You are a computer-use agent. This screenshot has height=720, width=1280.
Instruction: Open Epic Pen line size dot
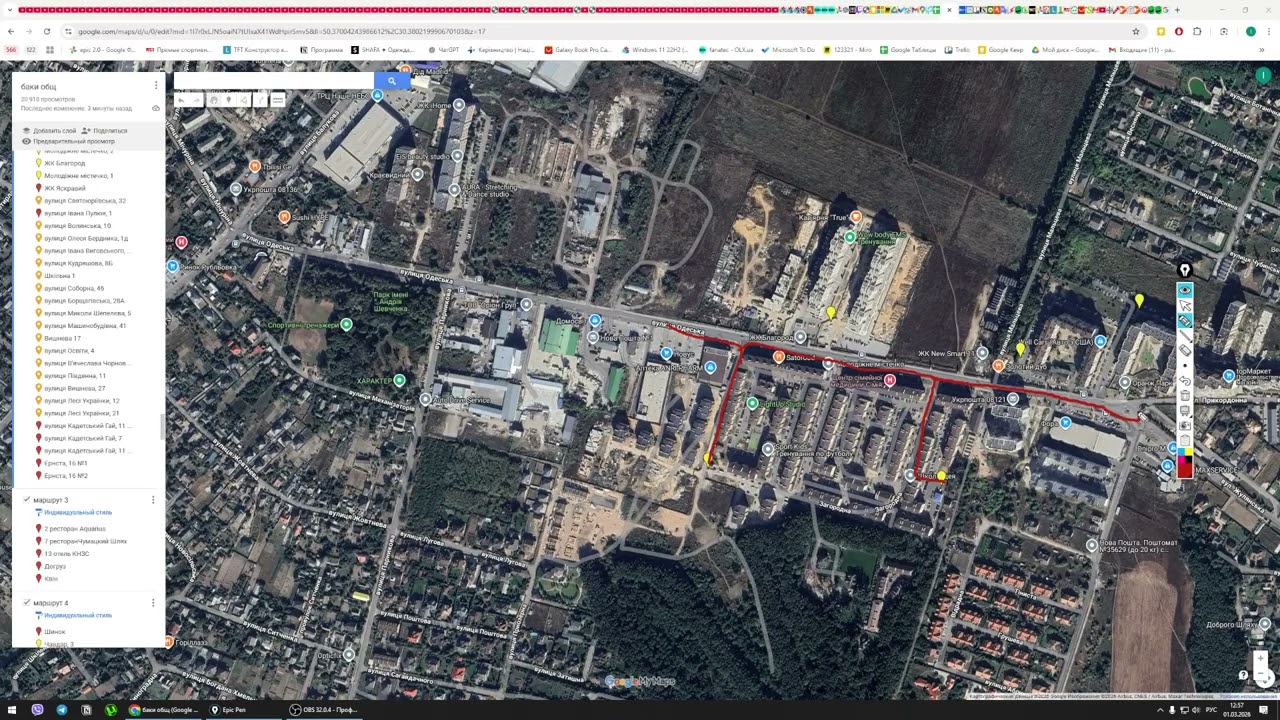(1185, 366)
